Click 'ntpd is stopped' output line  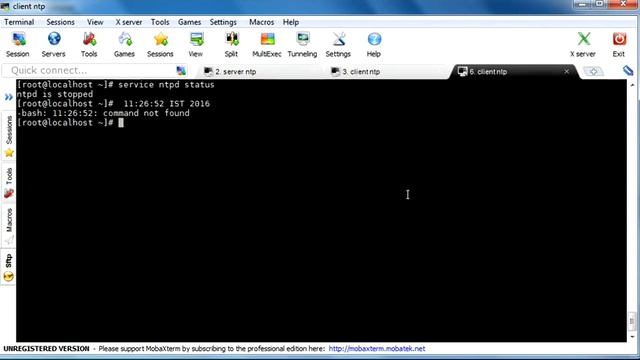[55, 94]
